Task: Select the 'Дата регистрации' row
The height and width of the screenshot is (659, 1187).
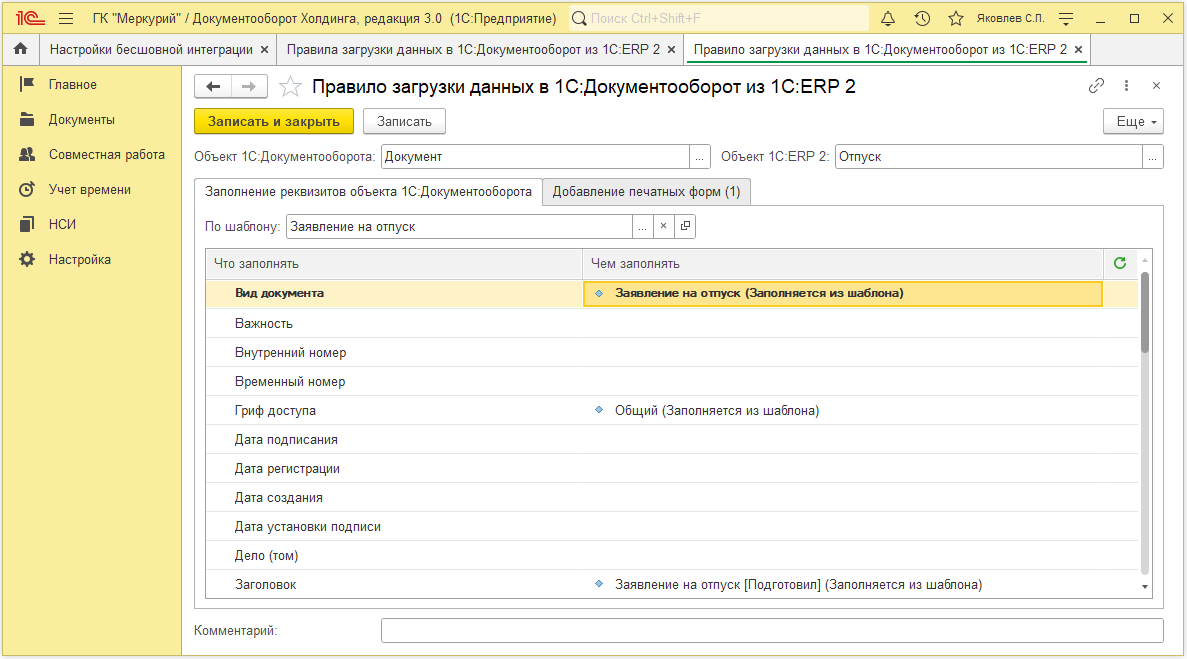Action: [x=672, y=468]
